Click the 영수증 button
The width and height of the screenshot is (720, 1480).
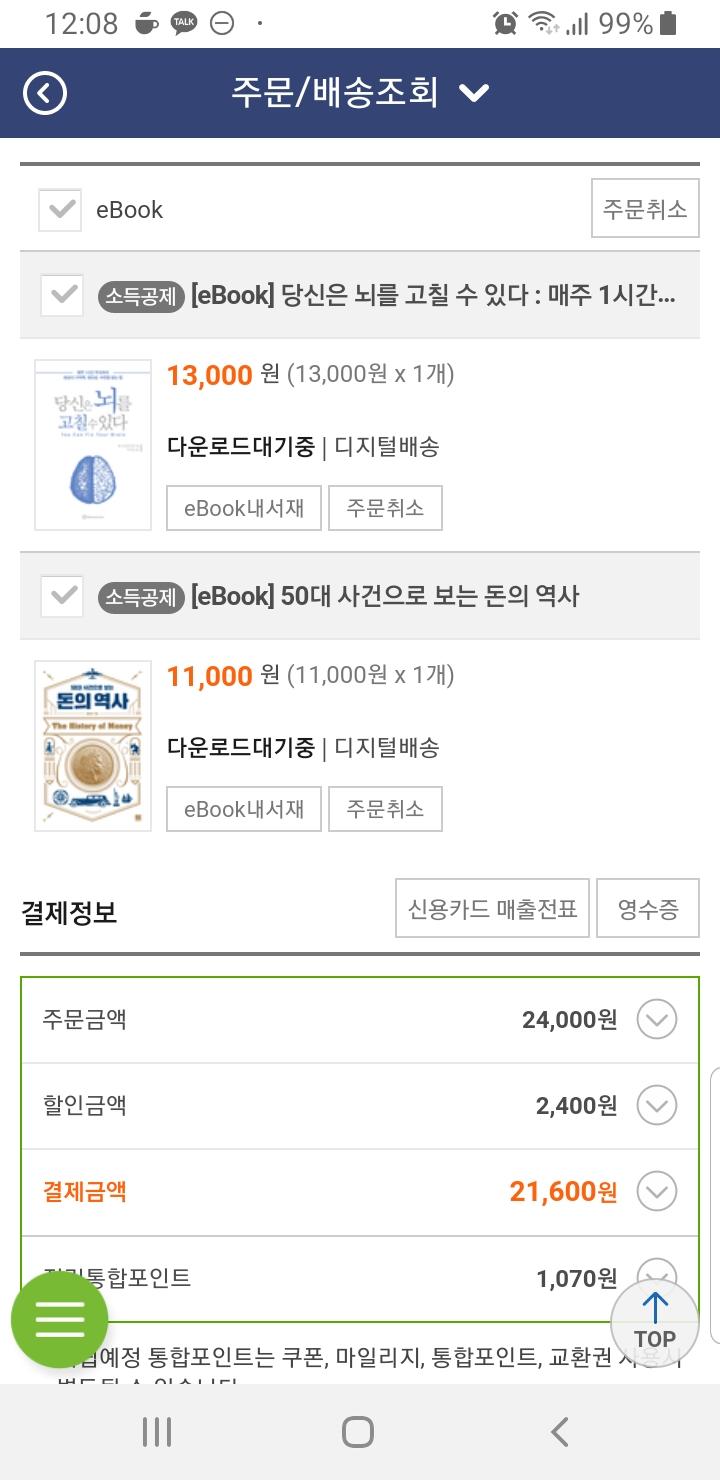[647, 909]
